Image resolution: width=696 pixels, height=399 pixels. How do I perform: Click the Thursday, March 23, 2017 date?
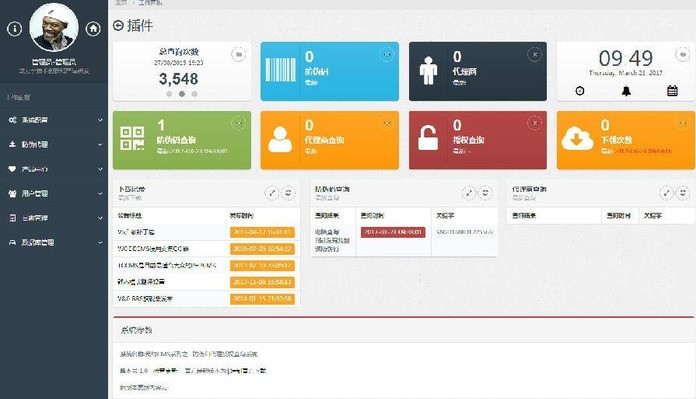pos(626,73)
